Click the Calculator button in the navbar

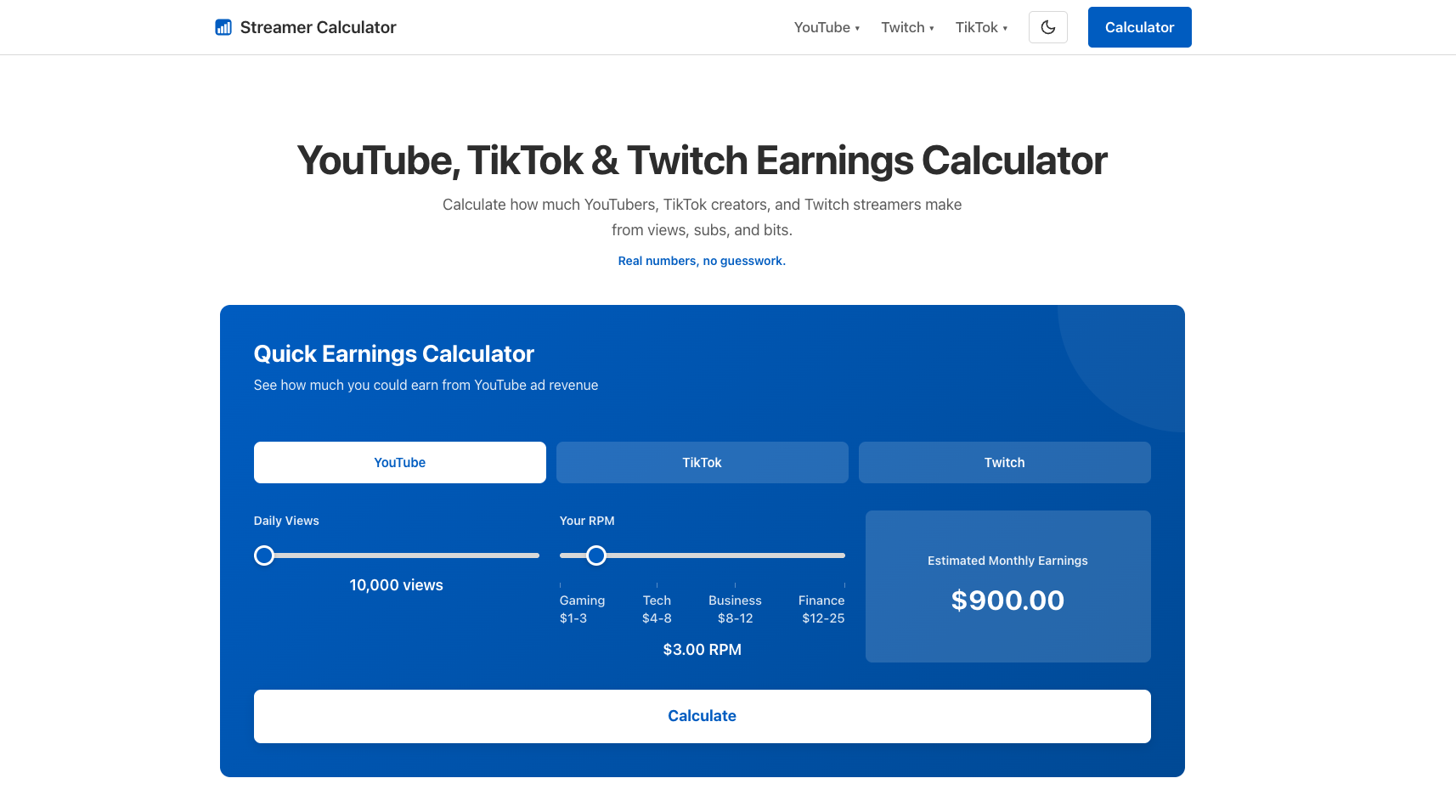1139,27
